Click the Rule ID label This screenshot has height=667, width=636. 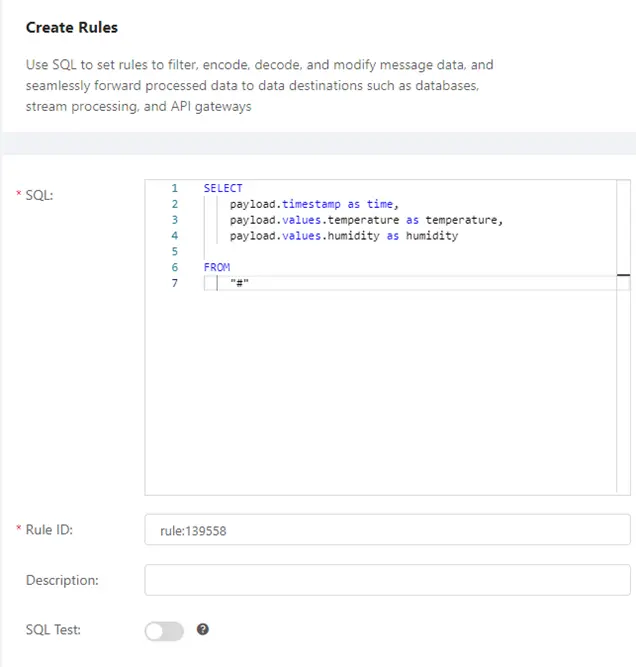(x=49, y=530)
